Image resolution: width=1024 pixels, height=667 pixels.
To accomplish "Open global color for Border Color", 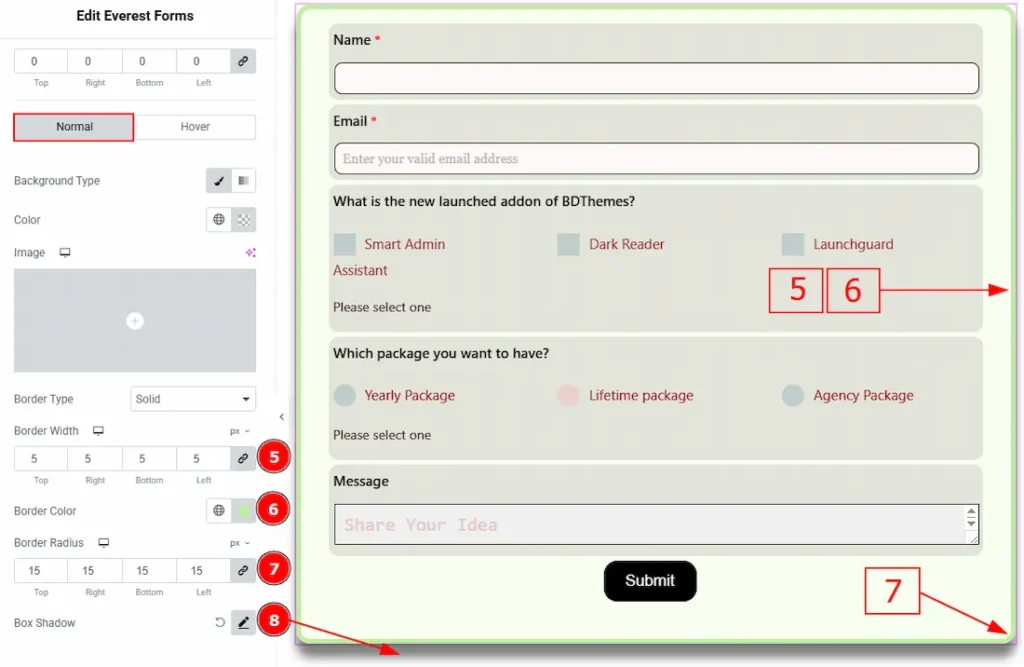I will 219,511.
